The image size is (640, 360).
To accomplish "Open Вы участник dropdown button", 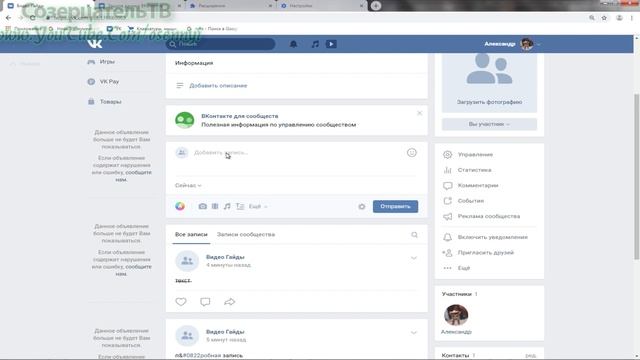I will click(x=489, y=124).
